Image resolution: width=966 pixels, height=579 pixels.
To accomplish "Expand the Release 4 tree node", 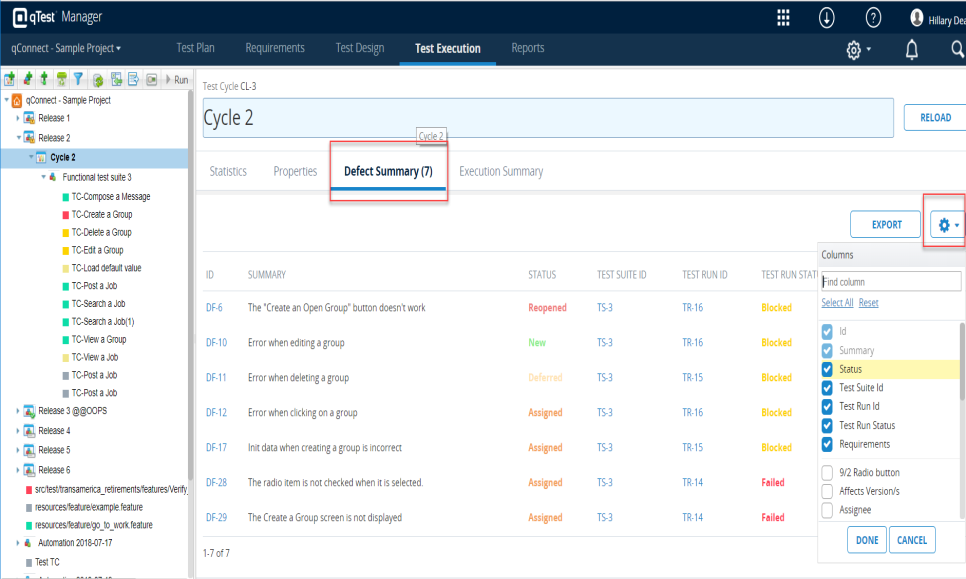I will (17, 431).
